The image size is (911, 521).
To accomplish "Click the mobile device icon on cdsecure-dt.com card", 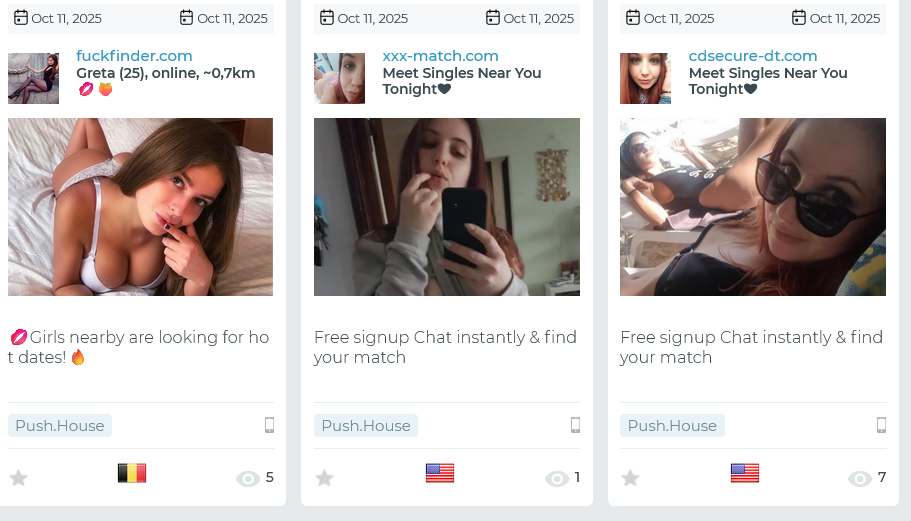I will [881, 425].
